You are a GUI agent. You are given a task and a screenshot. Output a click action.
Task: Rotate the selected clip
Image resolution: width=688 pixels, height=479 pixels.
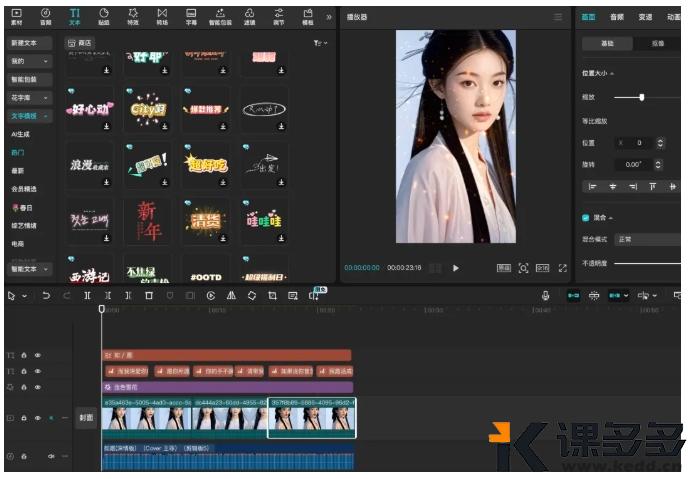[252, 296]
